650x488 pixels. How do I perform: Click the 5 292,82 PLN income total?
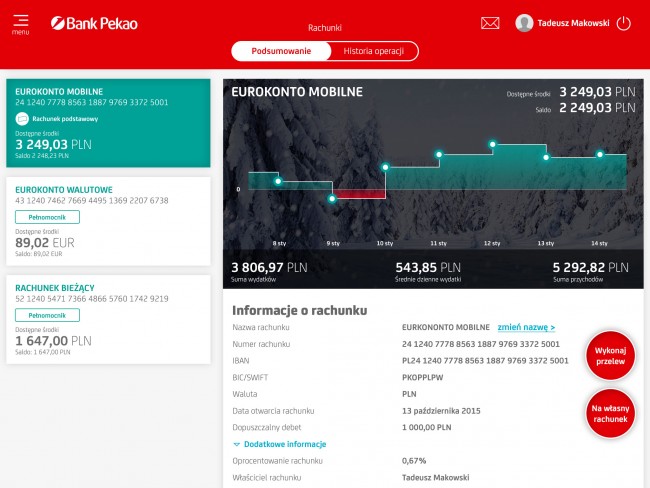coord(591,267)
